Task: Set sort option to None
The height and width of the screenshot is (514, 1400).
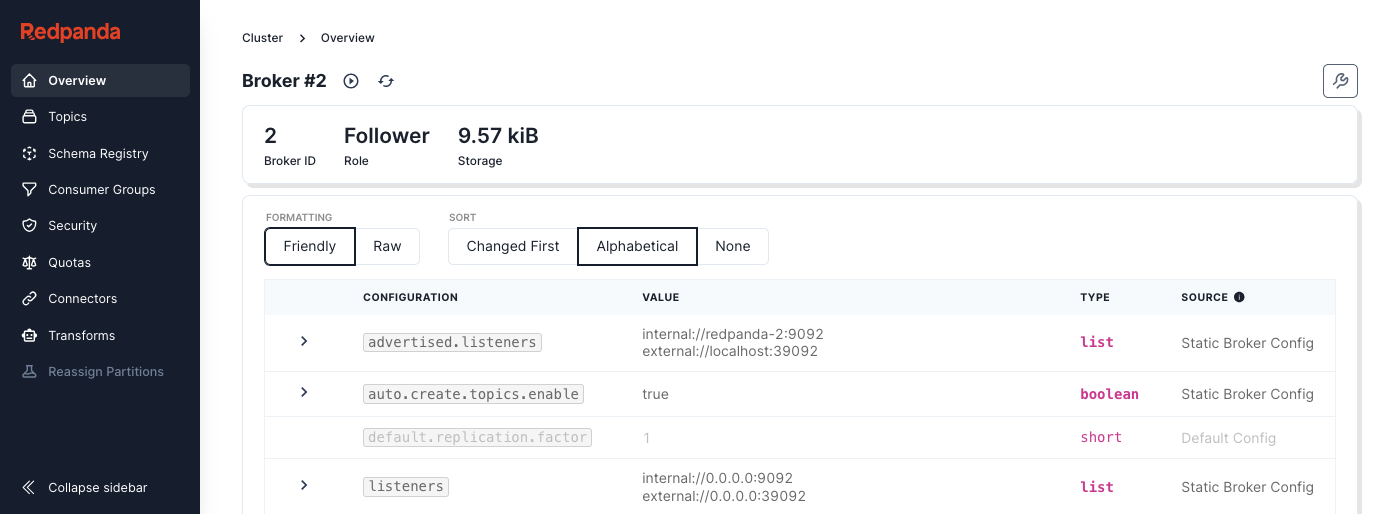Action: click(x=732, y=246)
